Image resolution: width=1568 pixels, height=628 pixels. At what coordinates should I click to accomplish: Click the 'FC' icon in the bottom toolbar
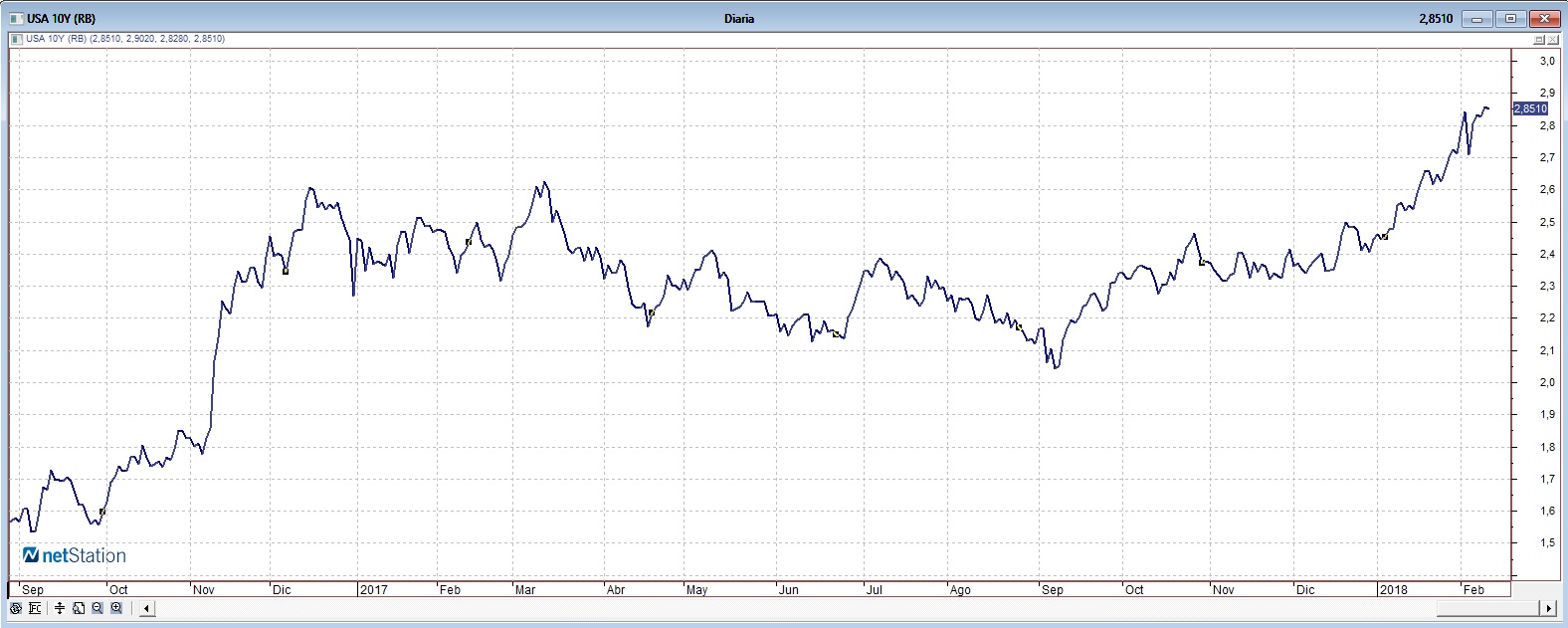tap(36, 608)
